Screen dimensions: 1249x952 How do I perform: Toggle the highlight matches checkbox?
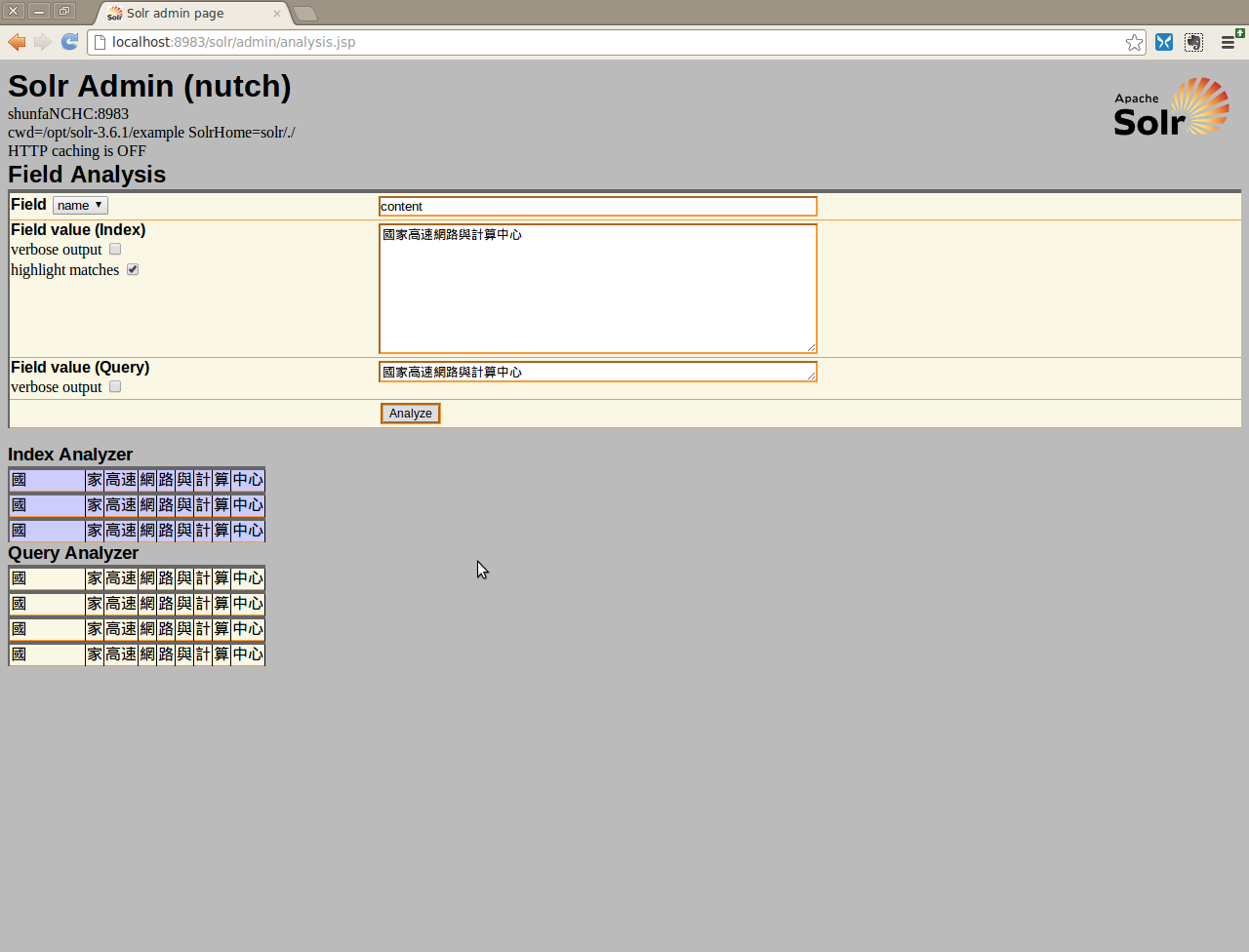(133, 269)
